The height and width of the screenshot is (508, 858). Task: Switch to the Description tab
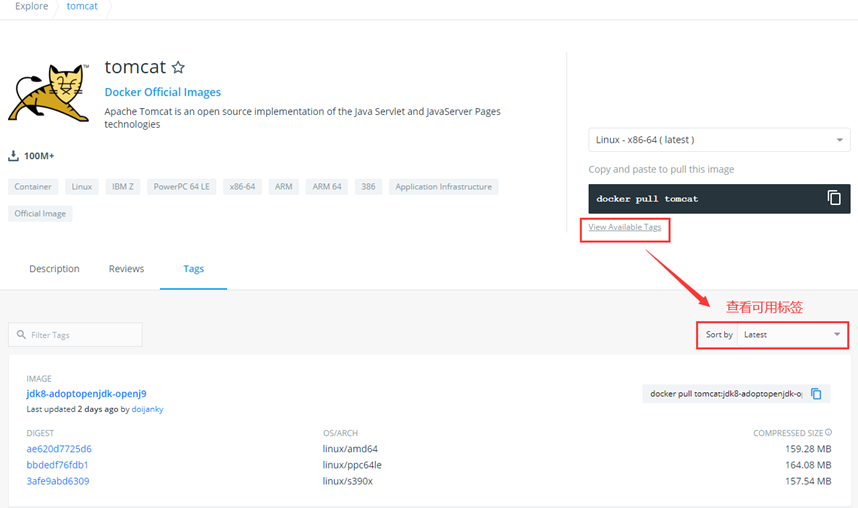pyautogui.click(x=54, y=269)
